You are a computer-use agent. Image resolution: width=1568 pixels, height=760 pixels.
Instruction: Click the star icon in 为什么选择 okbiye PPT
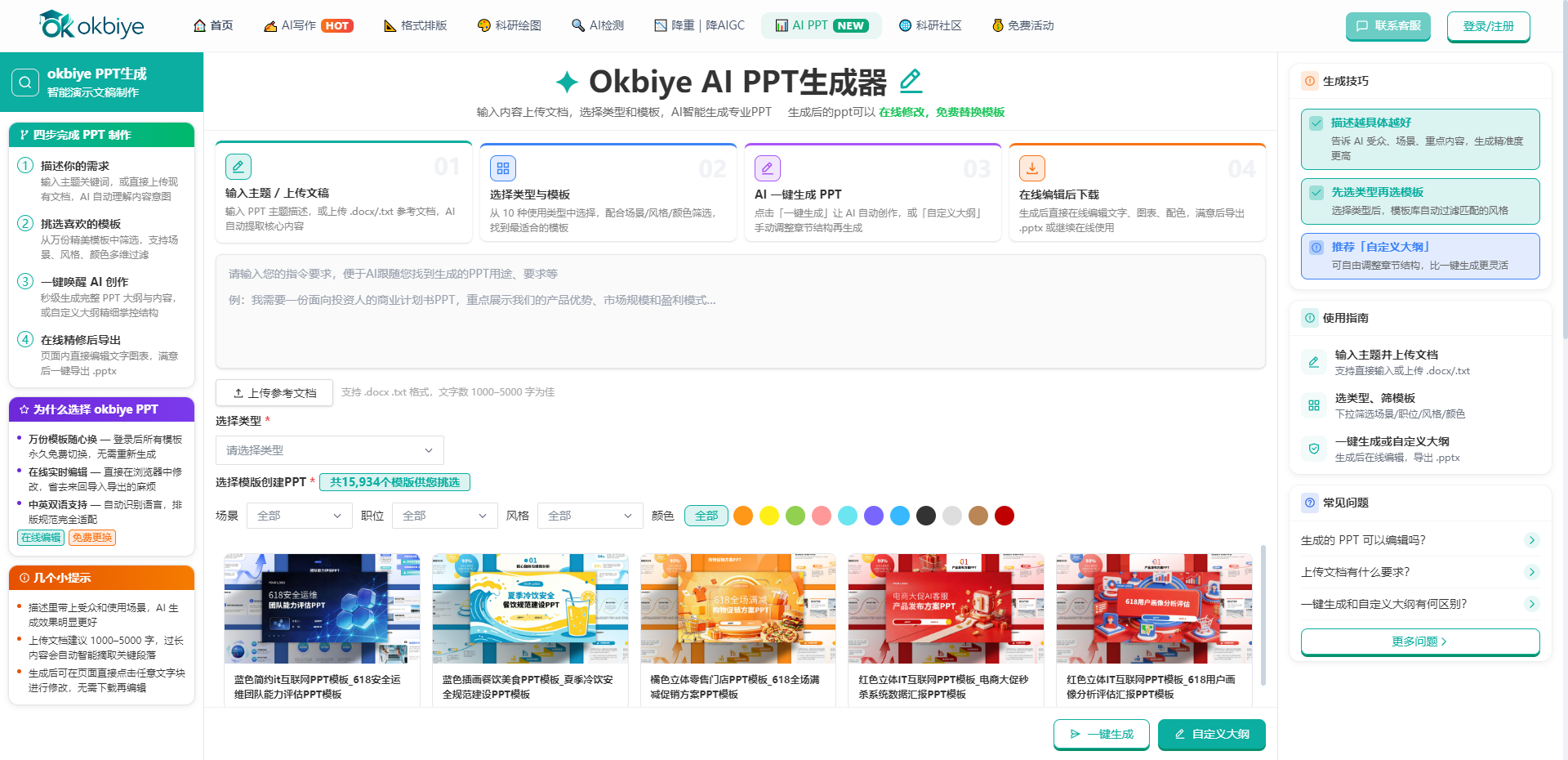24,409
